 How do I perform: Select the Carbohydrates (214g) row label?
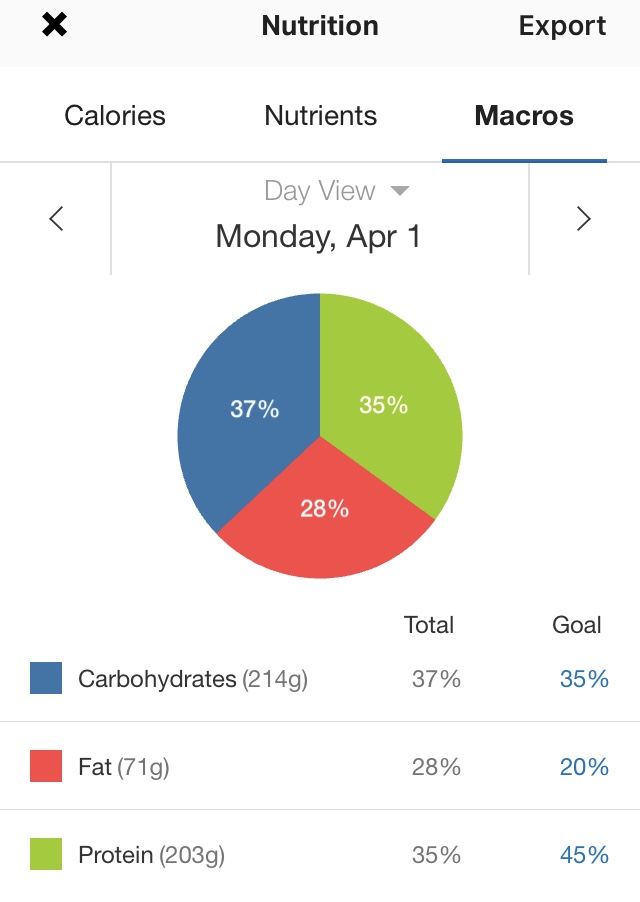[x=193, y=679]
